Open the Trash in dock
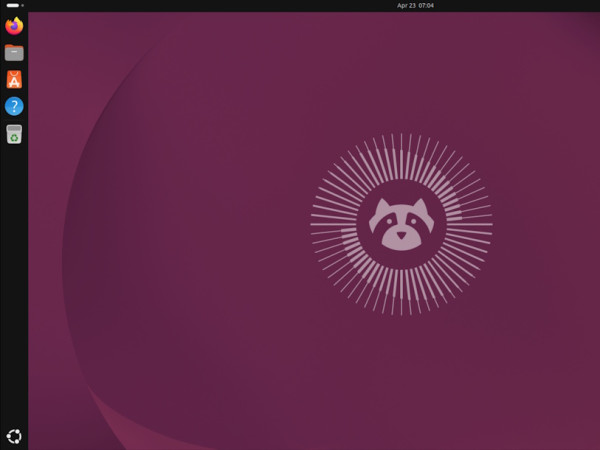This screenshot has height=450, width=600. click(x=14, y=134)
